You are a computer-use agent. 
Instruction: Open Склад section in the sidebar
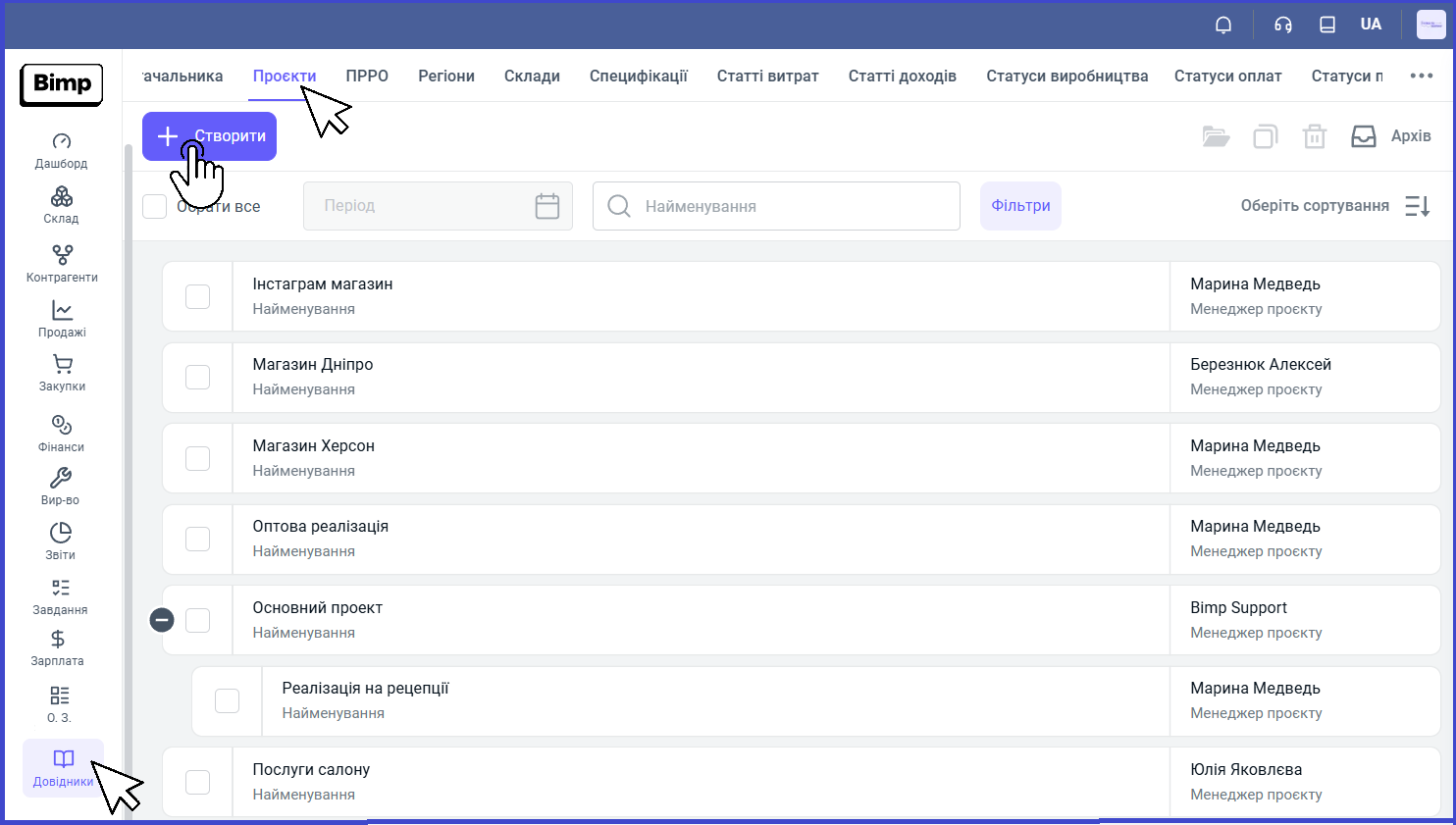[x=61, y=206]
